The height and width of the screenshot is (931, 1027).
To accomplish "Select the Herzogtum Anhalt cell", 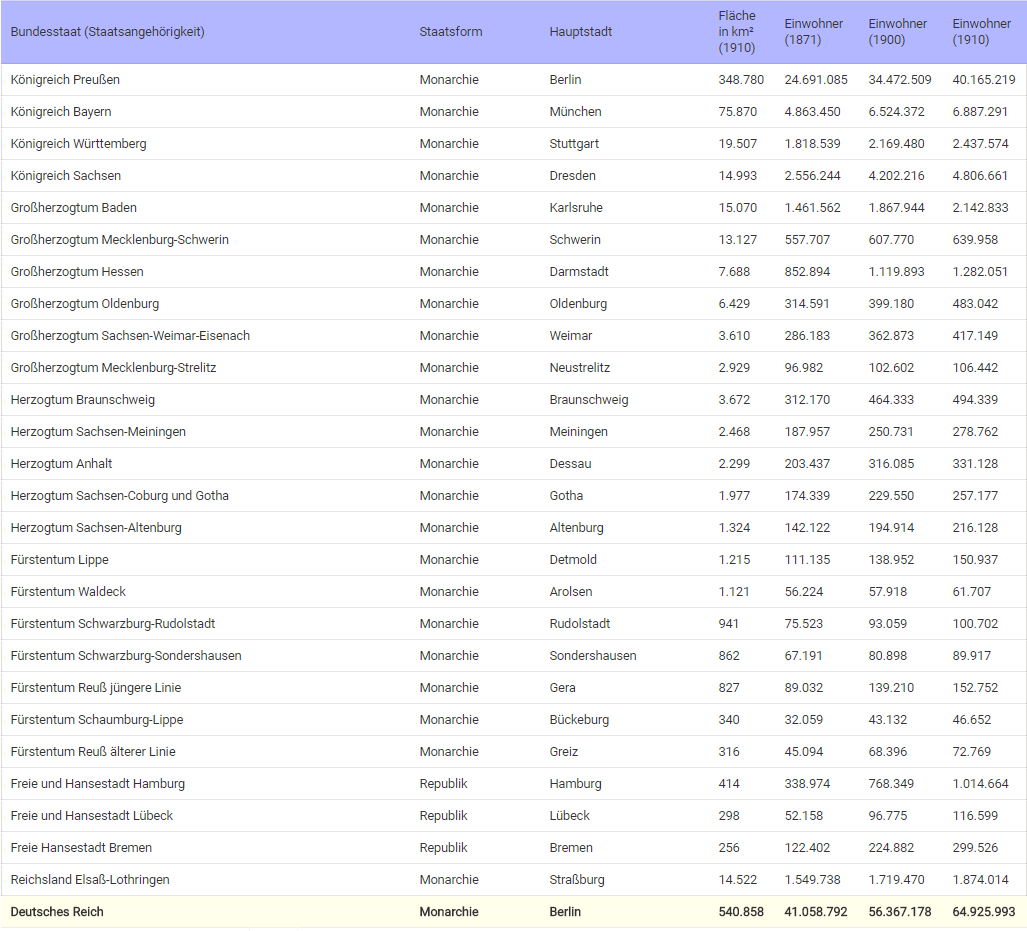I will pos(61,464).
